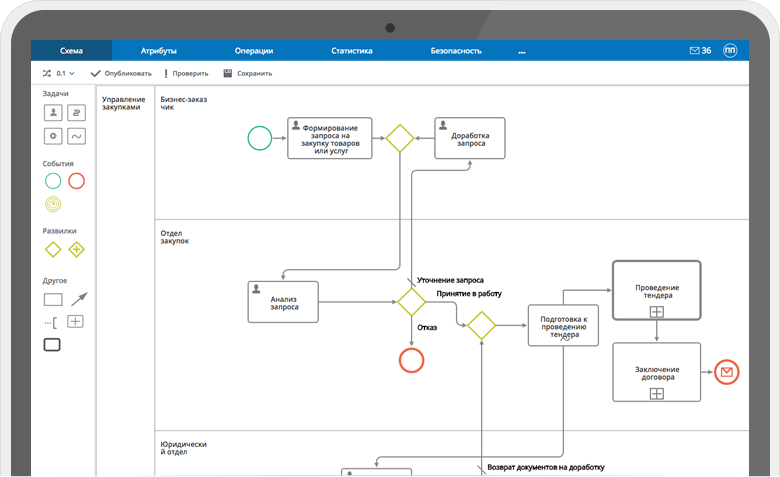The image size is (780, 477).
Task: Pick the exclusive gateway diamond in palette
Action: click(53, 249)
